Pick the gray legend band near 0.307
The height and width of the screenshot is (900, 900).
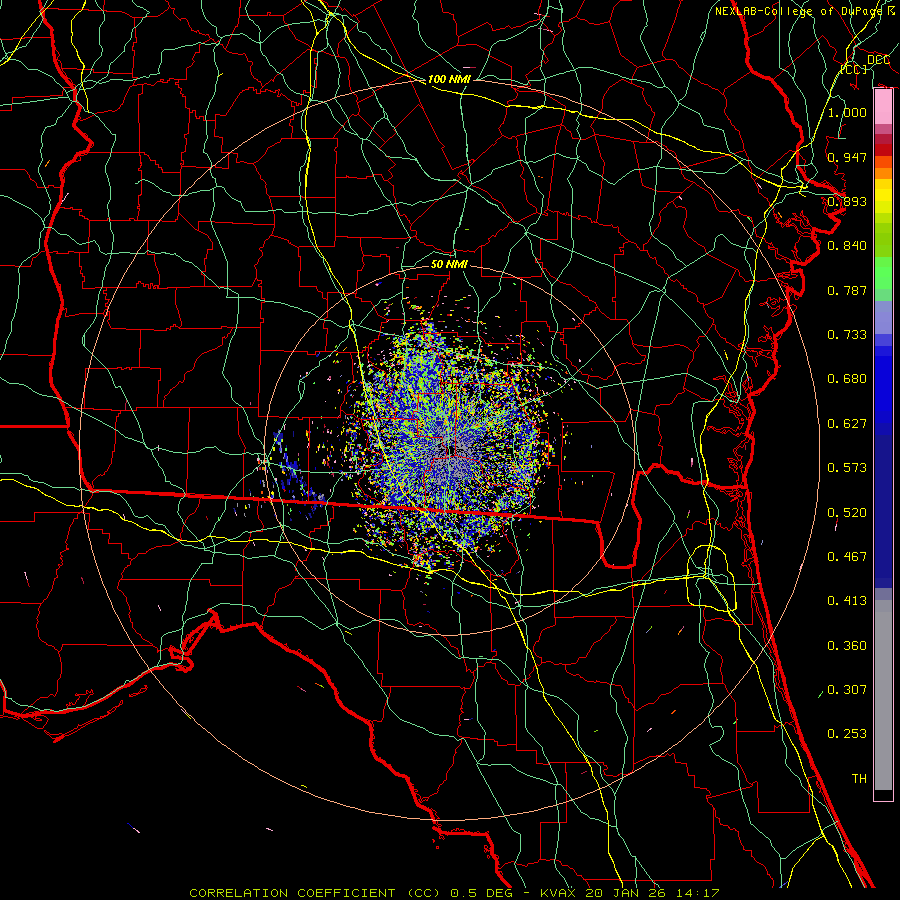pyautogui.click(x=883, y=695)
